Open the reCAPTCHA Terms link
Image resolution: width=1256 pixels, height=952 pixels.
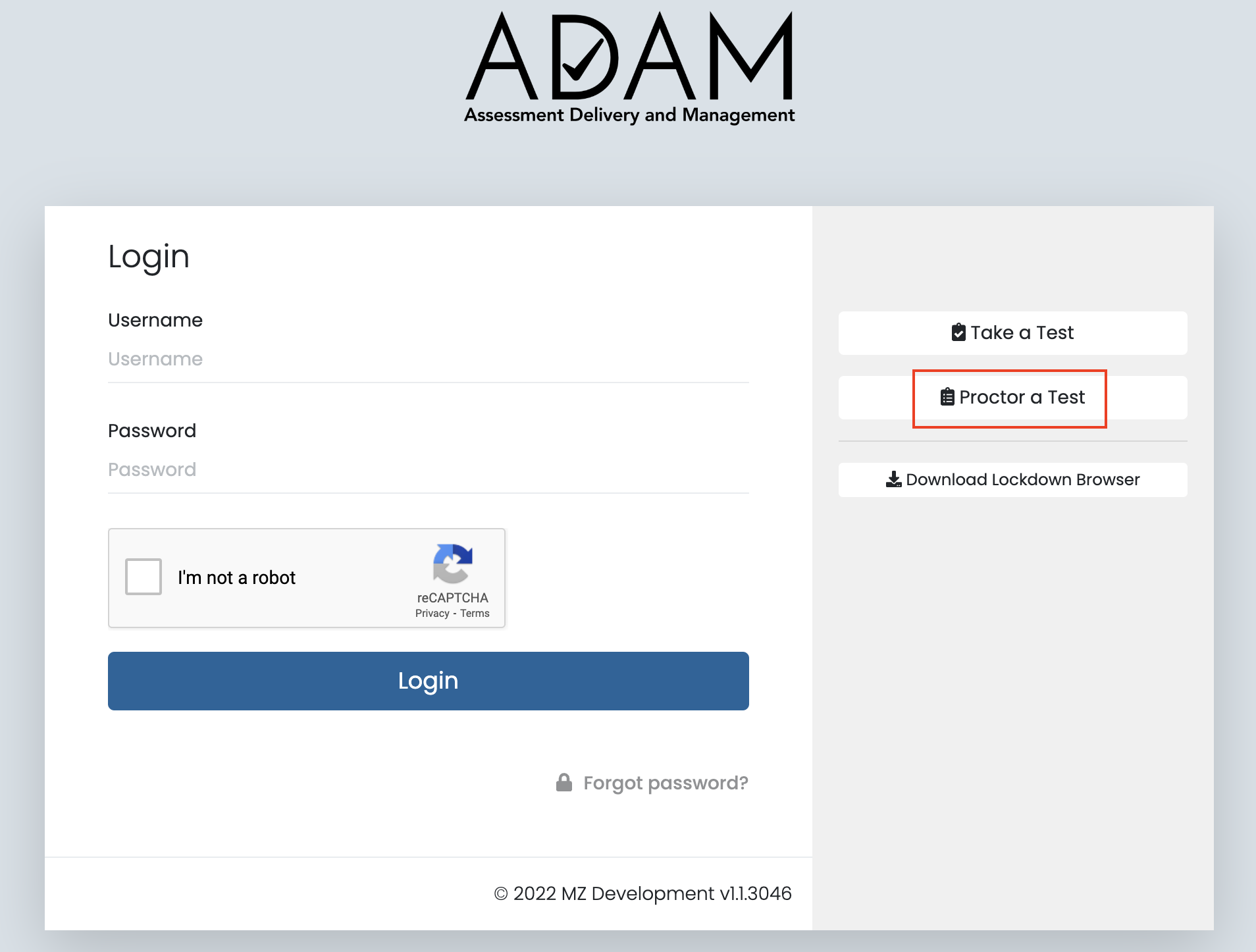475,614
